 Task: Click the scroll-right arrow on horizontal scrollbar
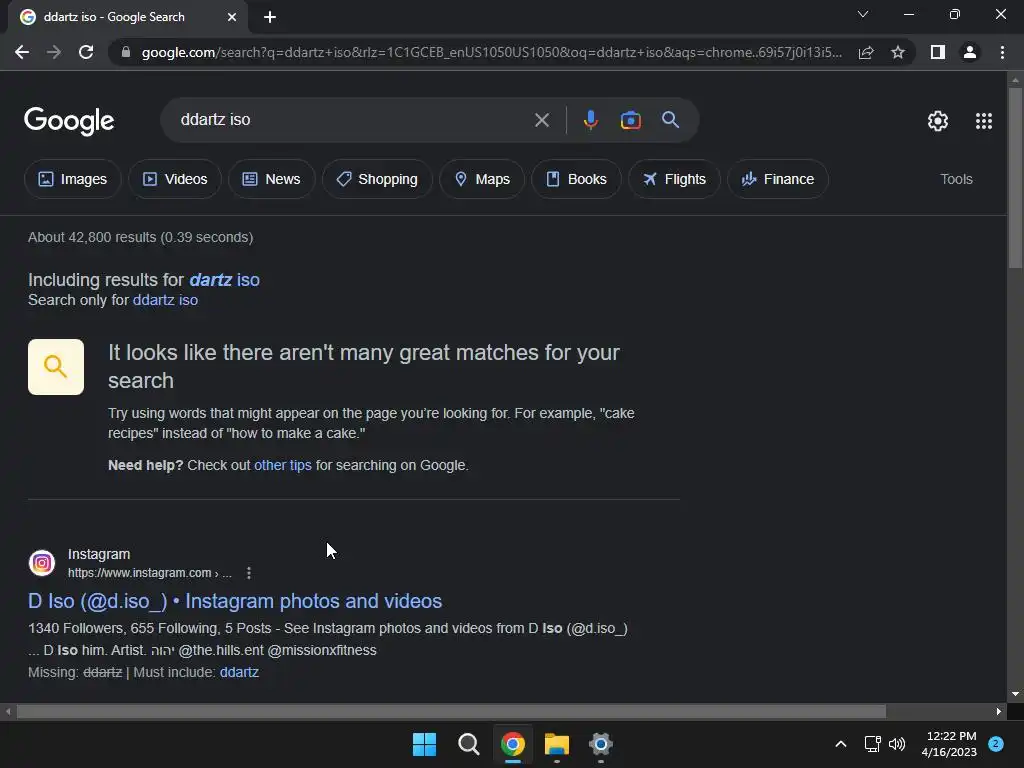(x=999, y=711)
